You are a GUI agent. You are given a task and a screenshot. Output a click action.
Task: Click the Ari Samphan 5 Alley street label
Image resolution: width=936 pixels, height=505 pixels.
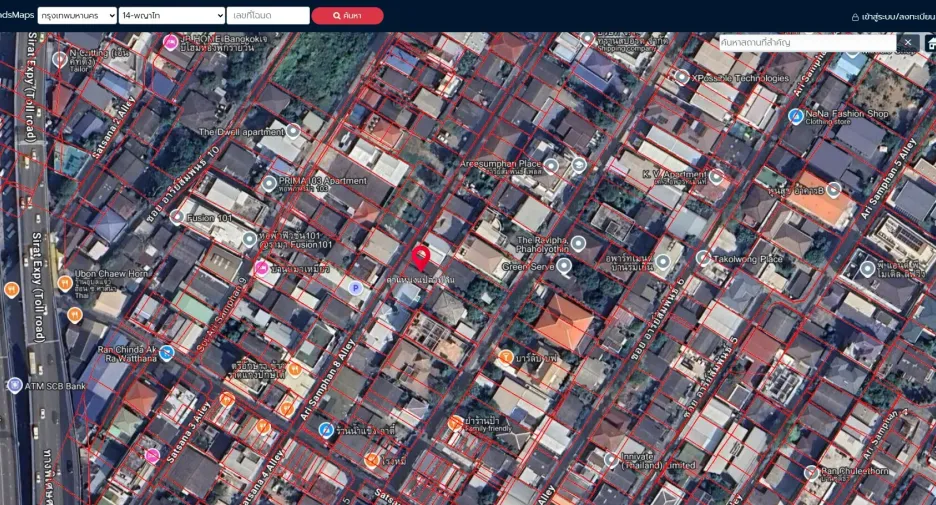(x=888, y=179)
